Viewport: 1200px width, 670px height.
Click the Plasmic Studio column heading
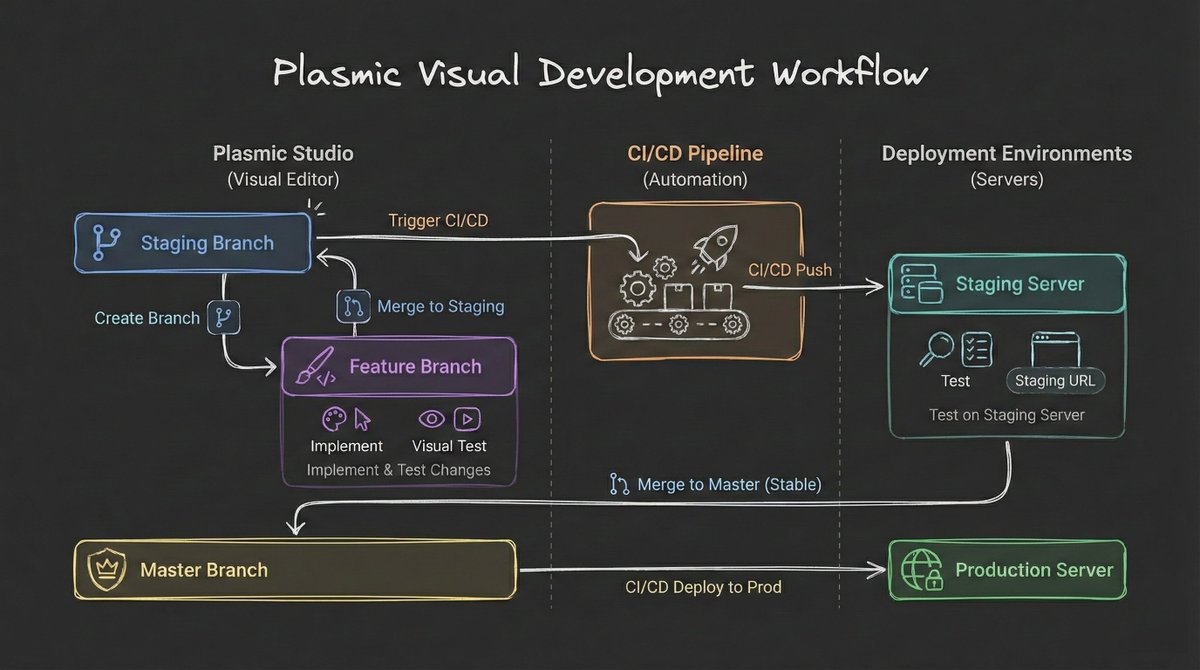click(283, 154)
